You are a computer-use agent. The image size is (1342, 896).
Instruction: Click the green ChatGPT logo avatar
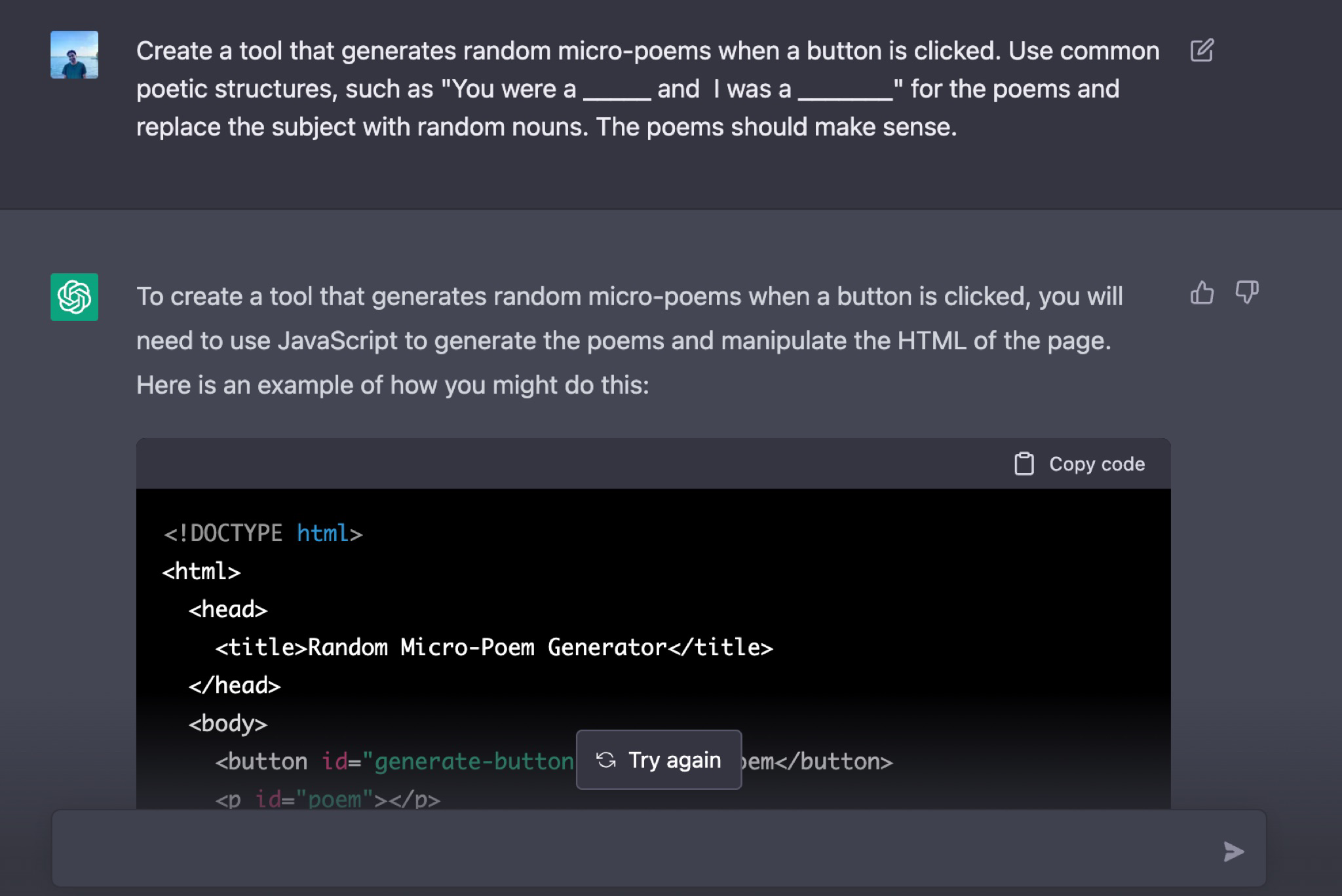[x=74, y=297]
